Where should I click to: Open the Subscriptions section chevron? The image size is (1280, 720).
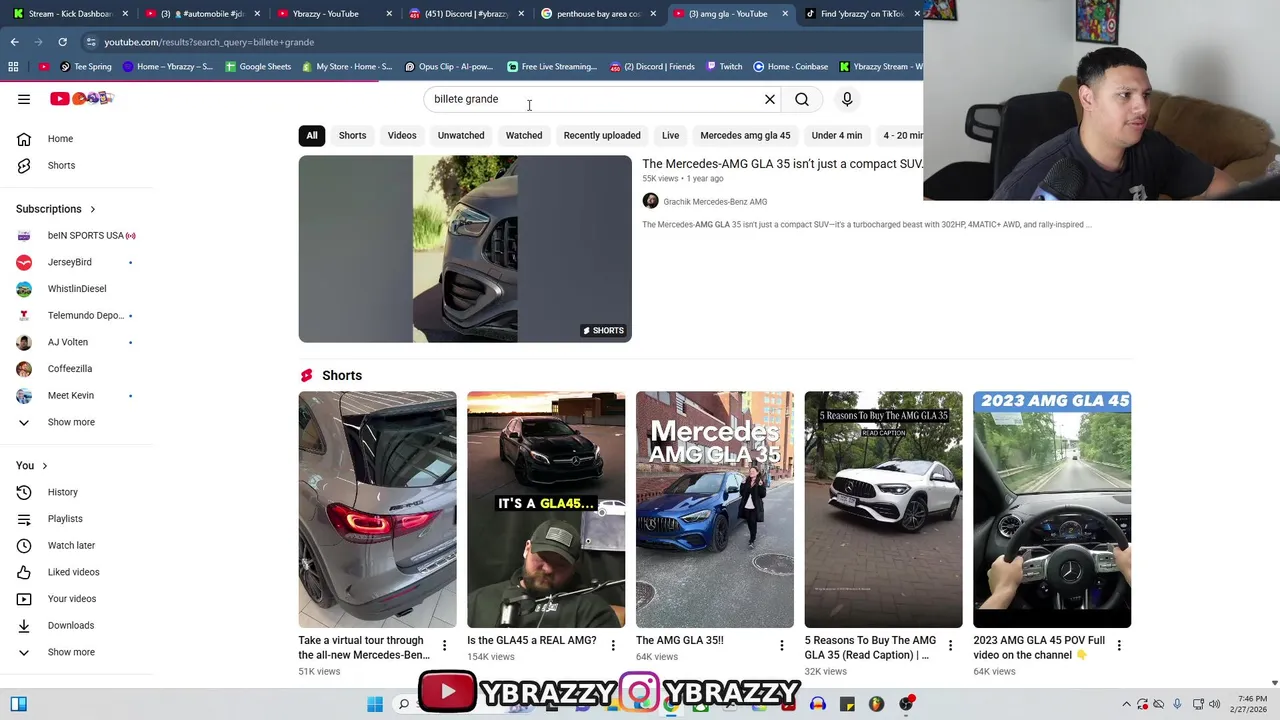click(x=93, y=209)
